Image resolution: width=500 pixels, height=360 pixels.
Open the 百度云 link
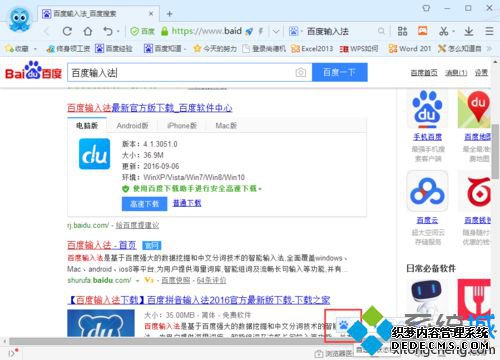click(427, 220)
